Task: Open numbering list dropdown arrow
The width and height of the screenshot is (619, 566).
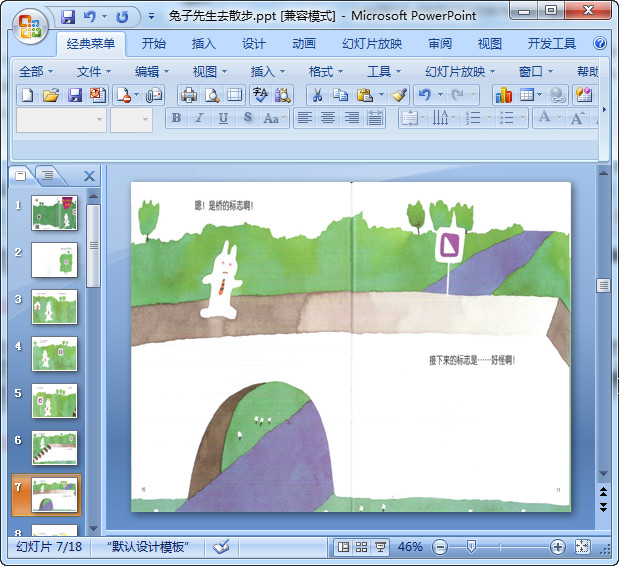Action: click(489, 118)
